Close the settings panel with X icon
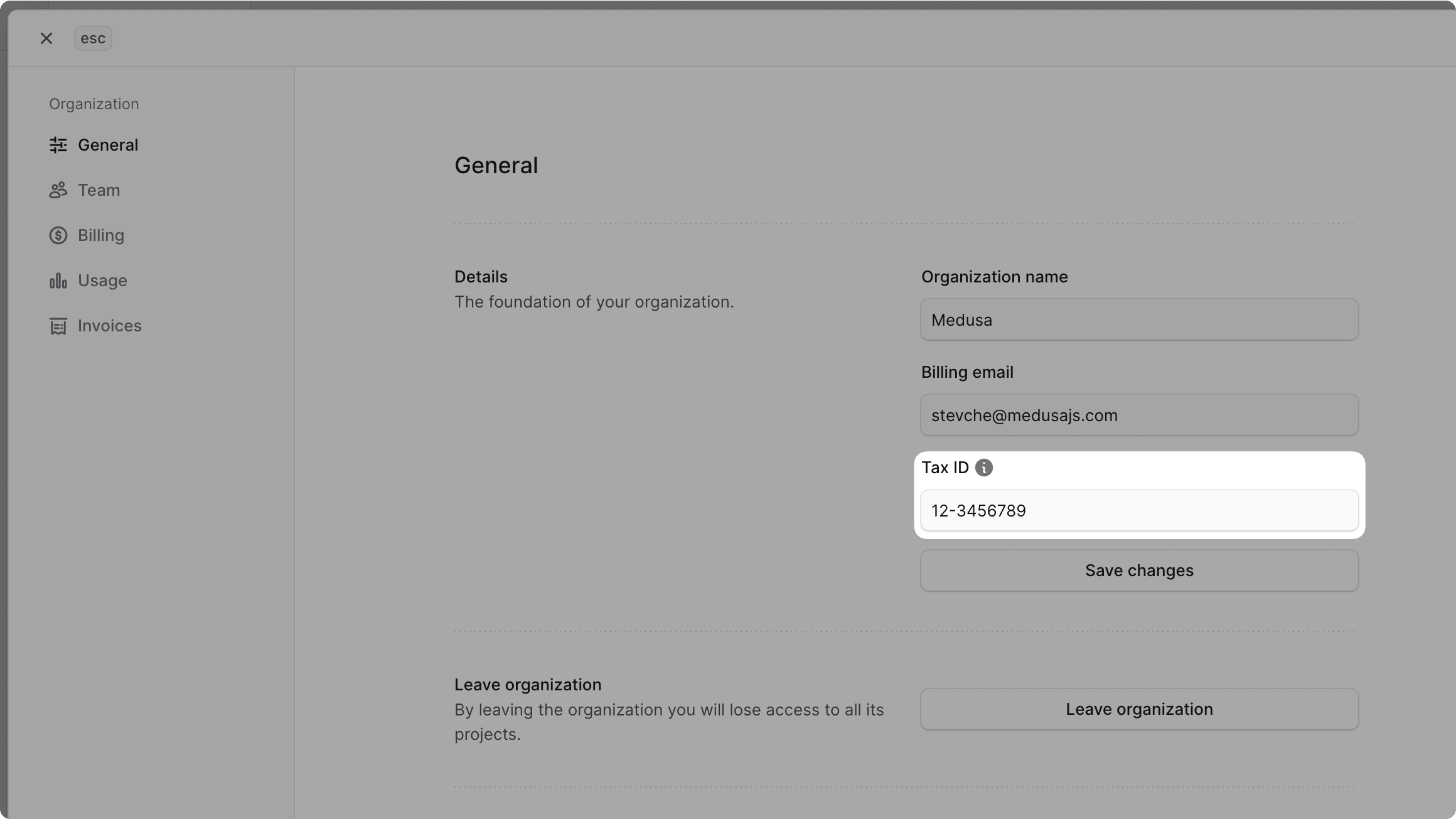Viewport: 1456px width, 819px height. [46, 38]
